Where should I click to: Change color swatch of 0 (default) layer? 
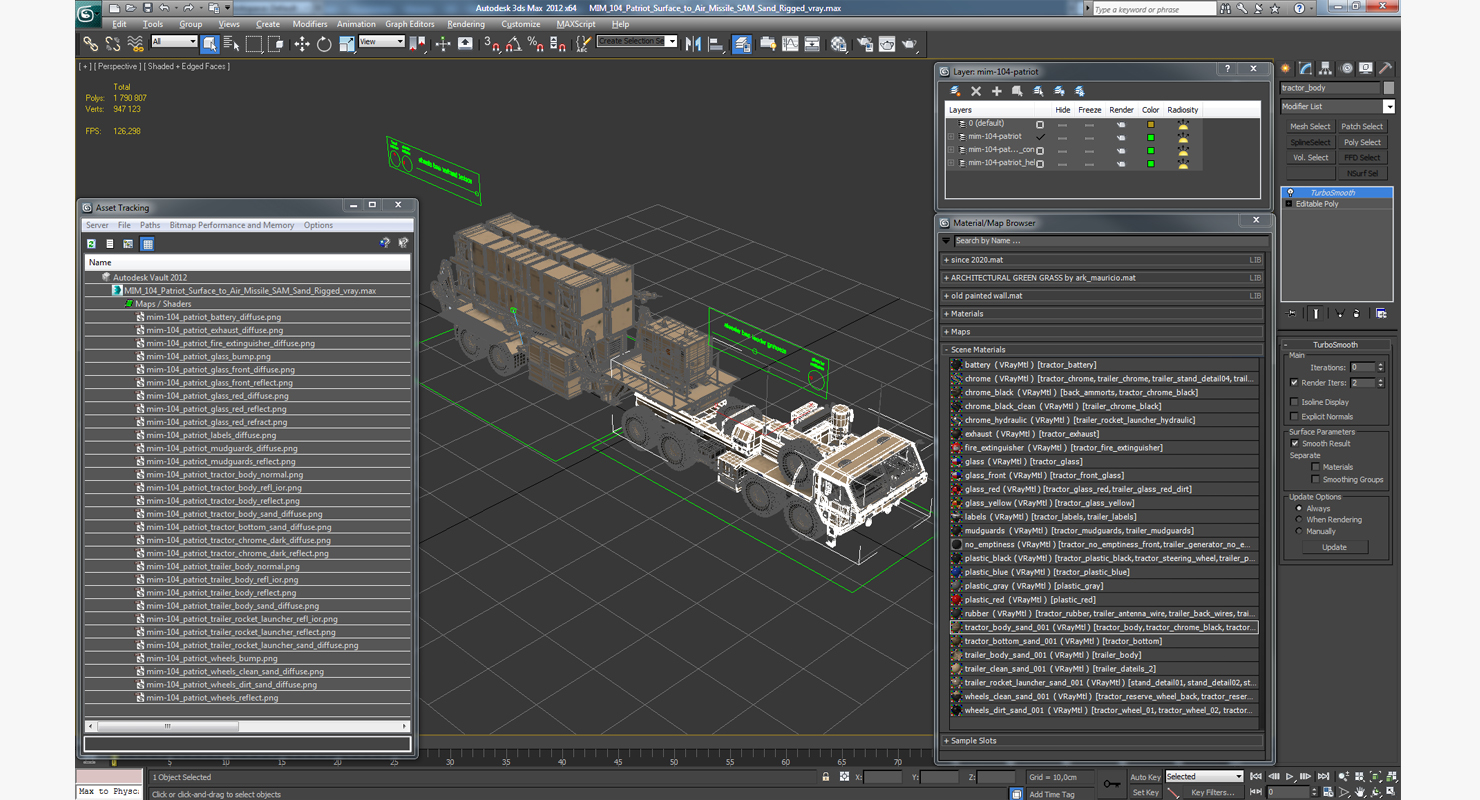(1150, 124)
